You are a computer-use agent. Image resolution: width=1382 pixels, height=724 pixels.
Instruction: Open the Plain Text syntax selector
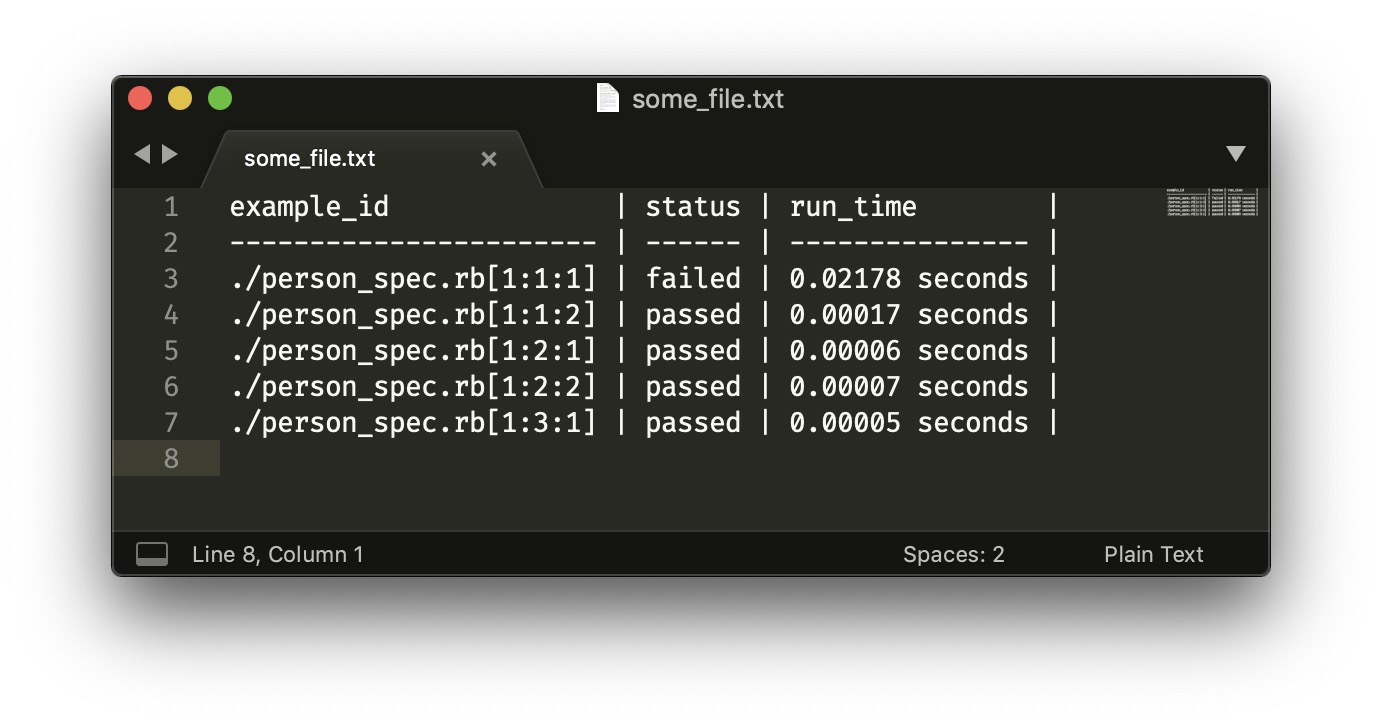click(x=1153, y=554)
